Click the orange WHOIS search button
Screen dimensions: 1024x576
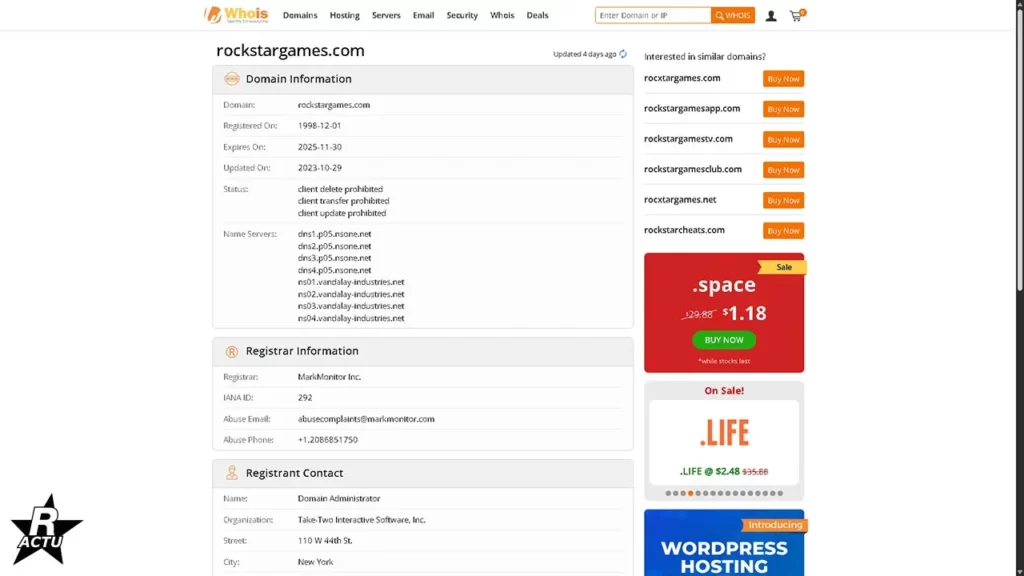coord(733,15)
